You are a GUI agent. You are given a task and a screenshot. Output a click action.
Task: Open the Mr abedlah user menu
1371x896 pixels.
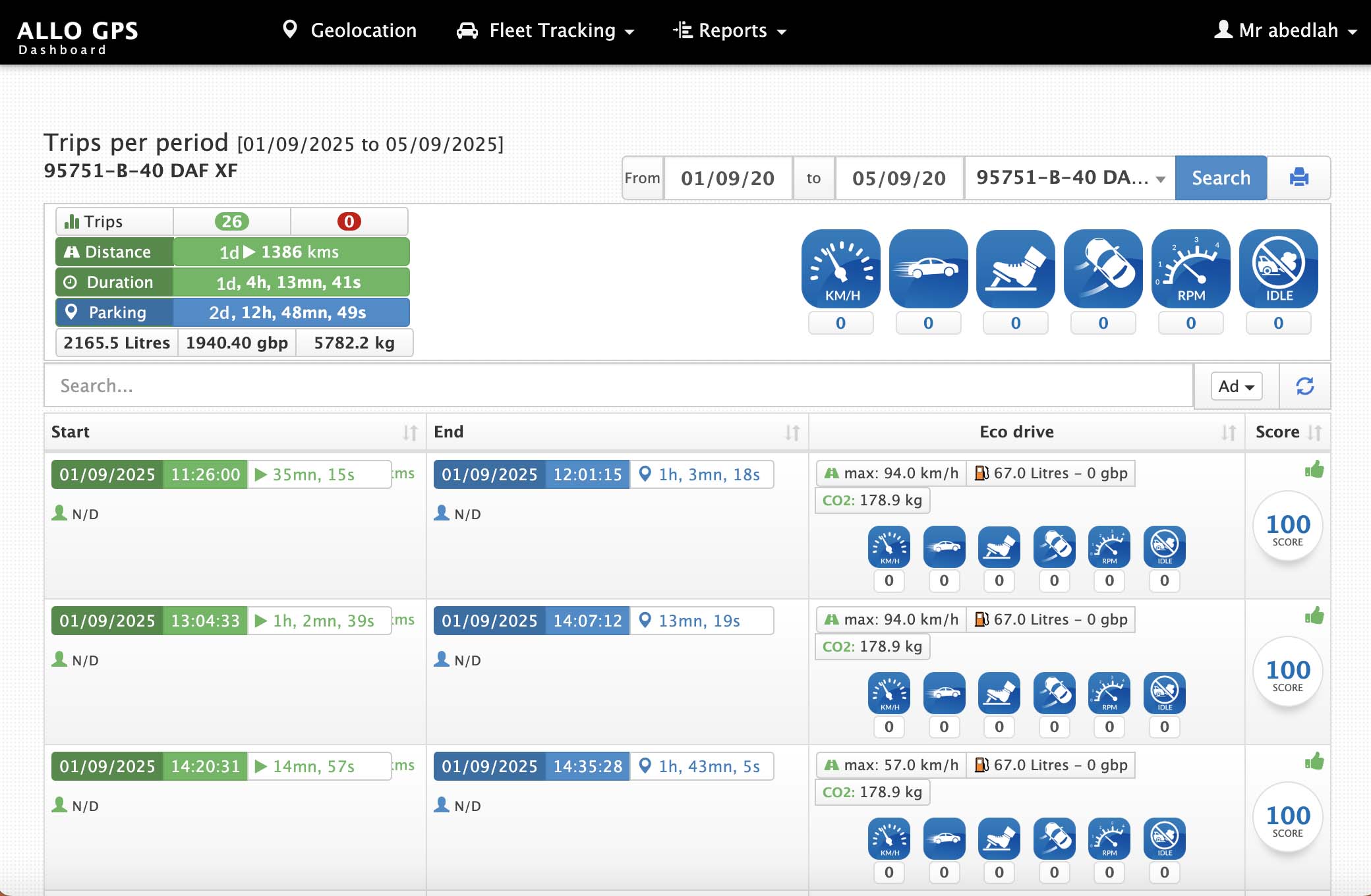pos(1285,30)
